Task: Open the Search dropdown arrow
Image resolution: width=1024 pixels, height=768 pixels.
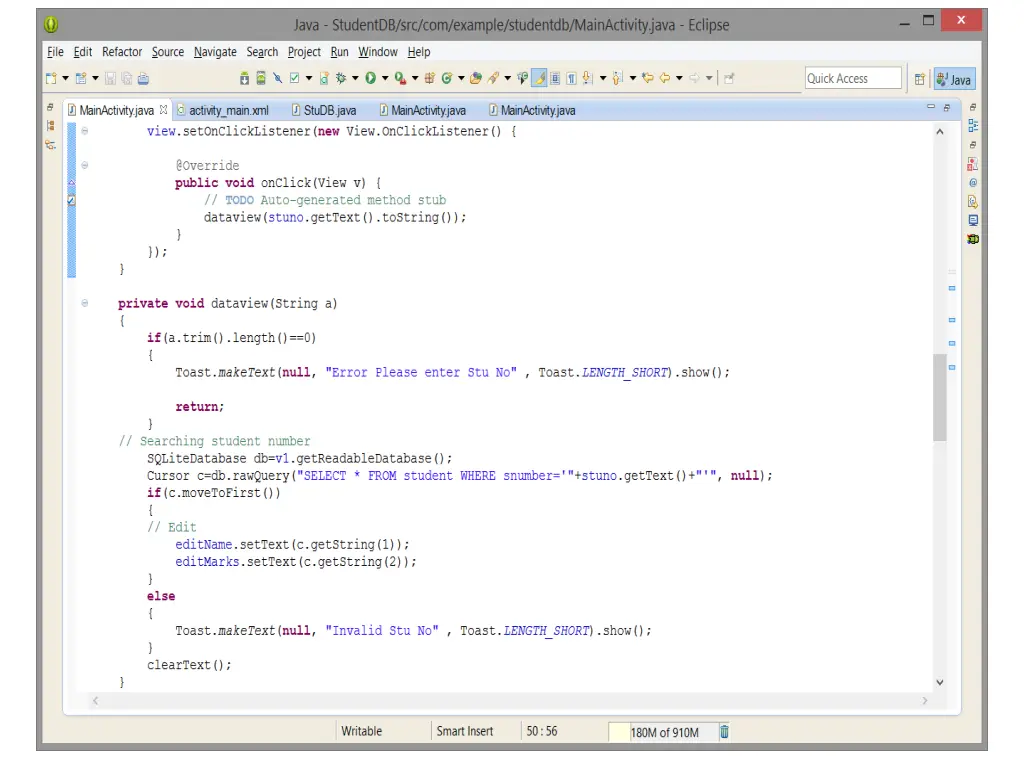Action: (x=507, y=78)
